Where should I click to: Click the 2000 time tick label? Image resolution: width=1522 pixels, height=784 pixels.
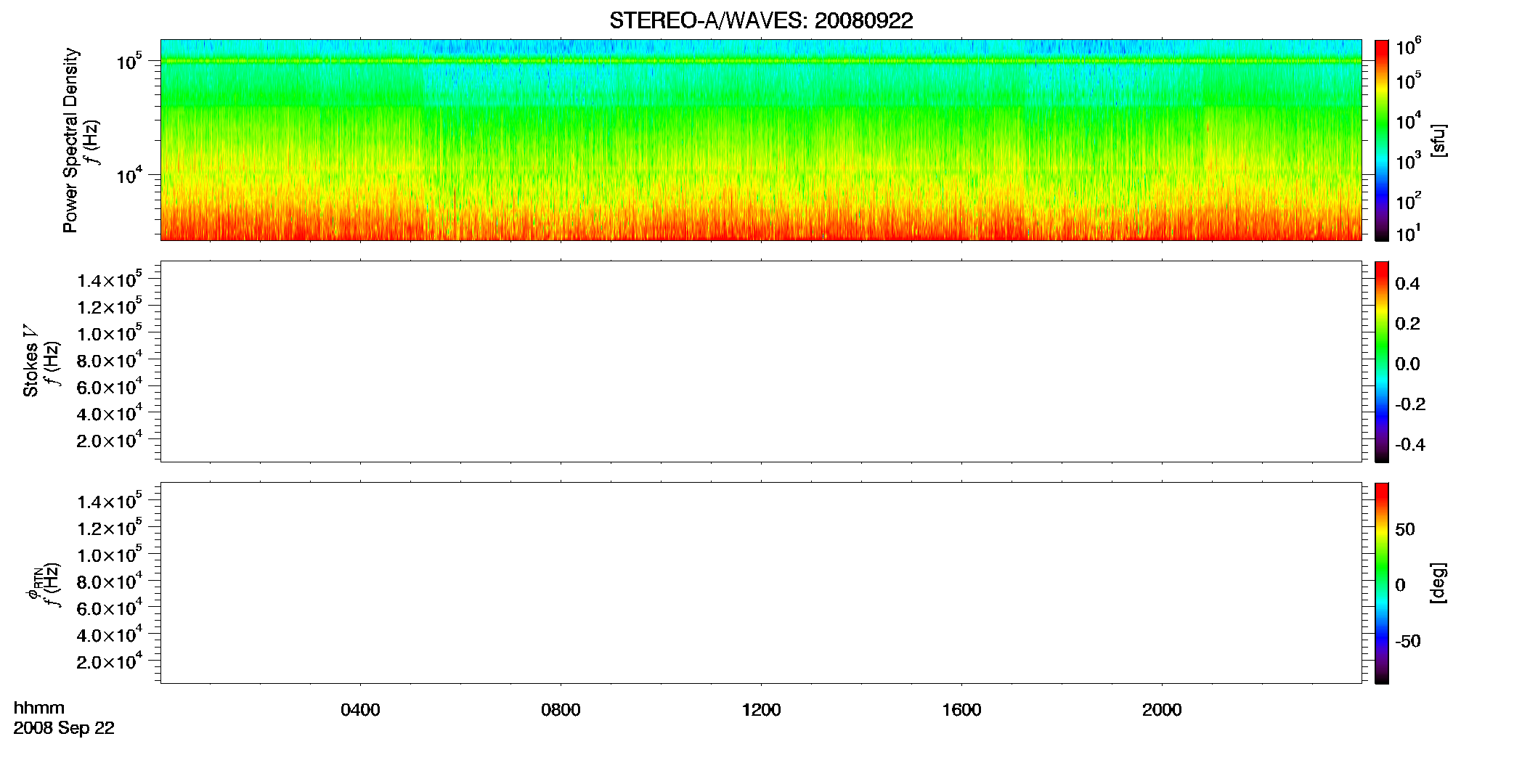tap(1162, 710)
